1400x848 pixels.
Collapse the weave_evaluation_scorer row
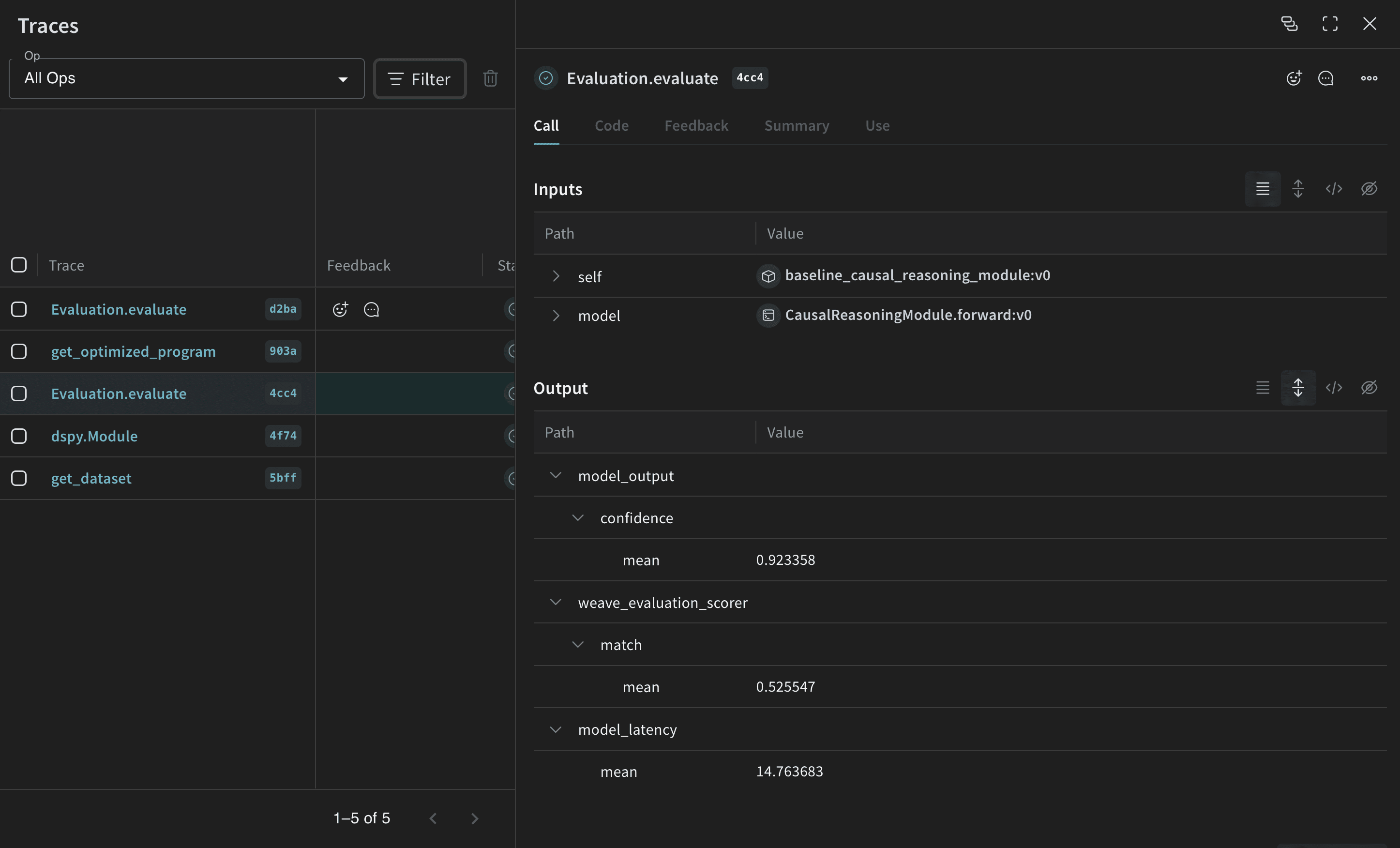tap(556, 602)
